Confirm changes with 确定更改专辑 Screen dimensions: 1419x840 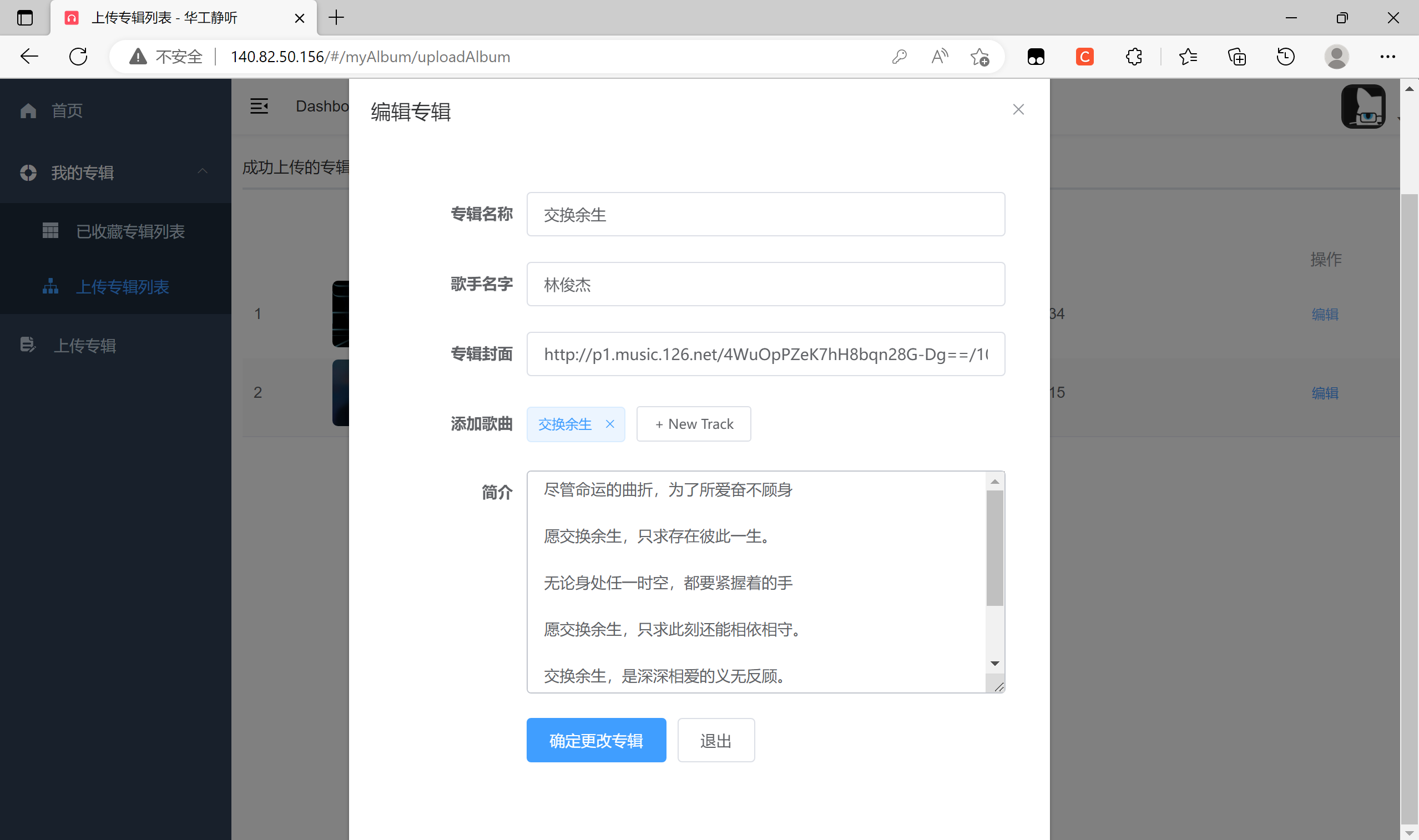tap(596, 740)
